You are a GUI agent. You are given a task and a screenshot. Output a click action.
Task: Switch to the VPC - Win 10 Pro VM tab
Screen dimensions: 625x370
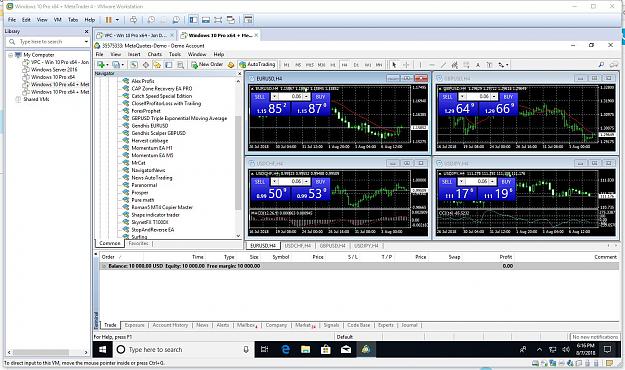135,35
